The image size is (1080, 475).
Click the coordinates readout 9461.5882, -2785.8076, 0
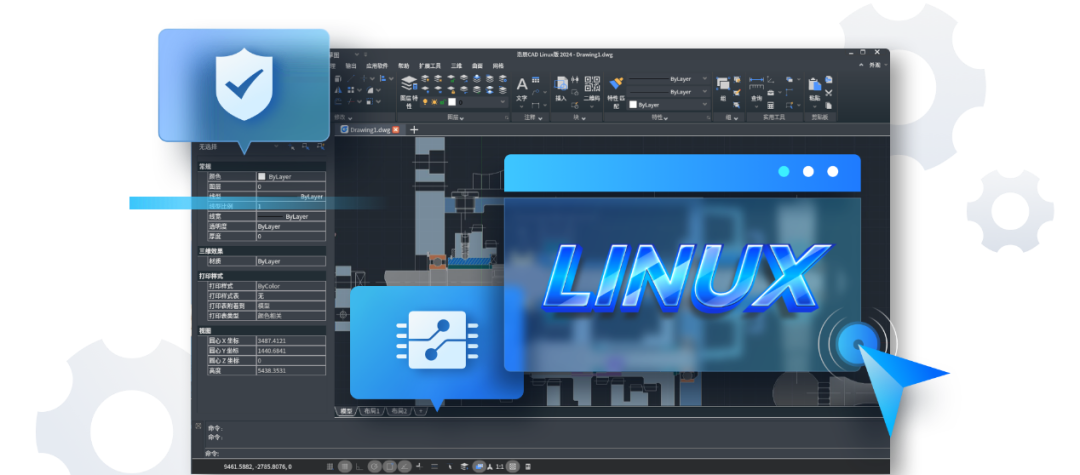pyautogui.click(x=258, y=466)
